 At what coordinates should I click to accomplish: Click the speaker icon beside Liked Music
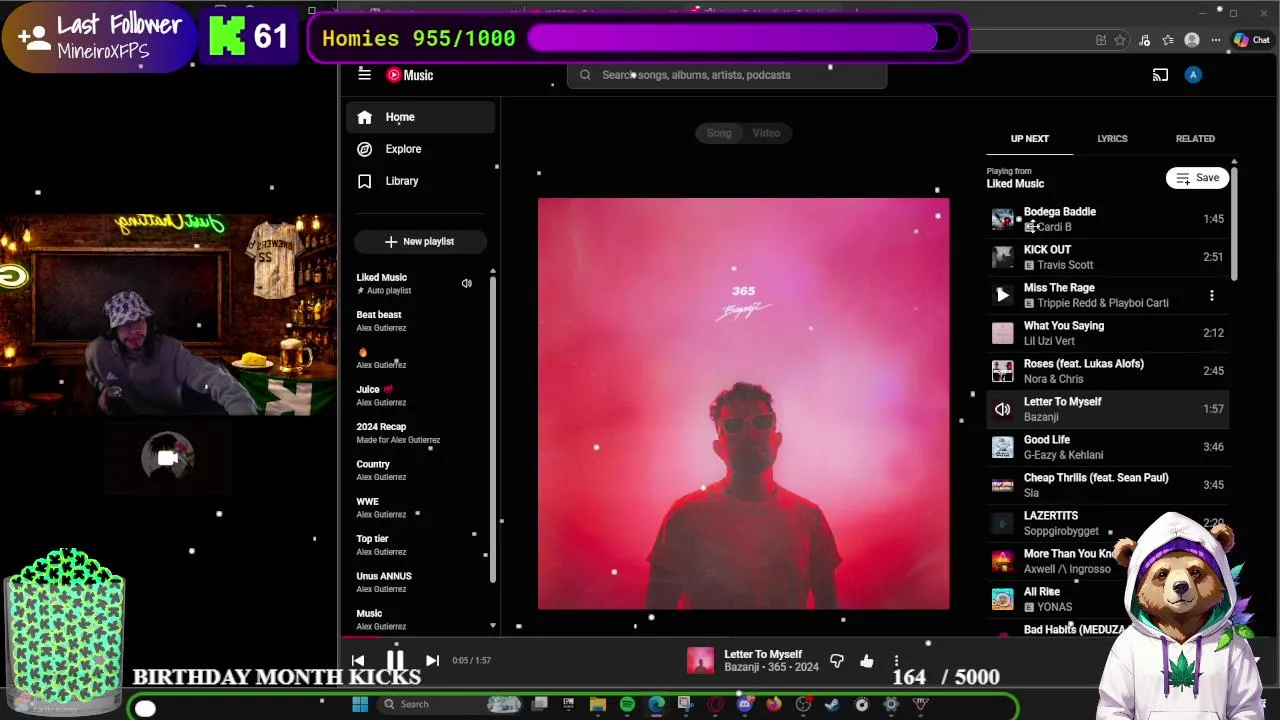[466, 284]
